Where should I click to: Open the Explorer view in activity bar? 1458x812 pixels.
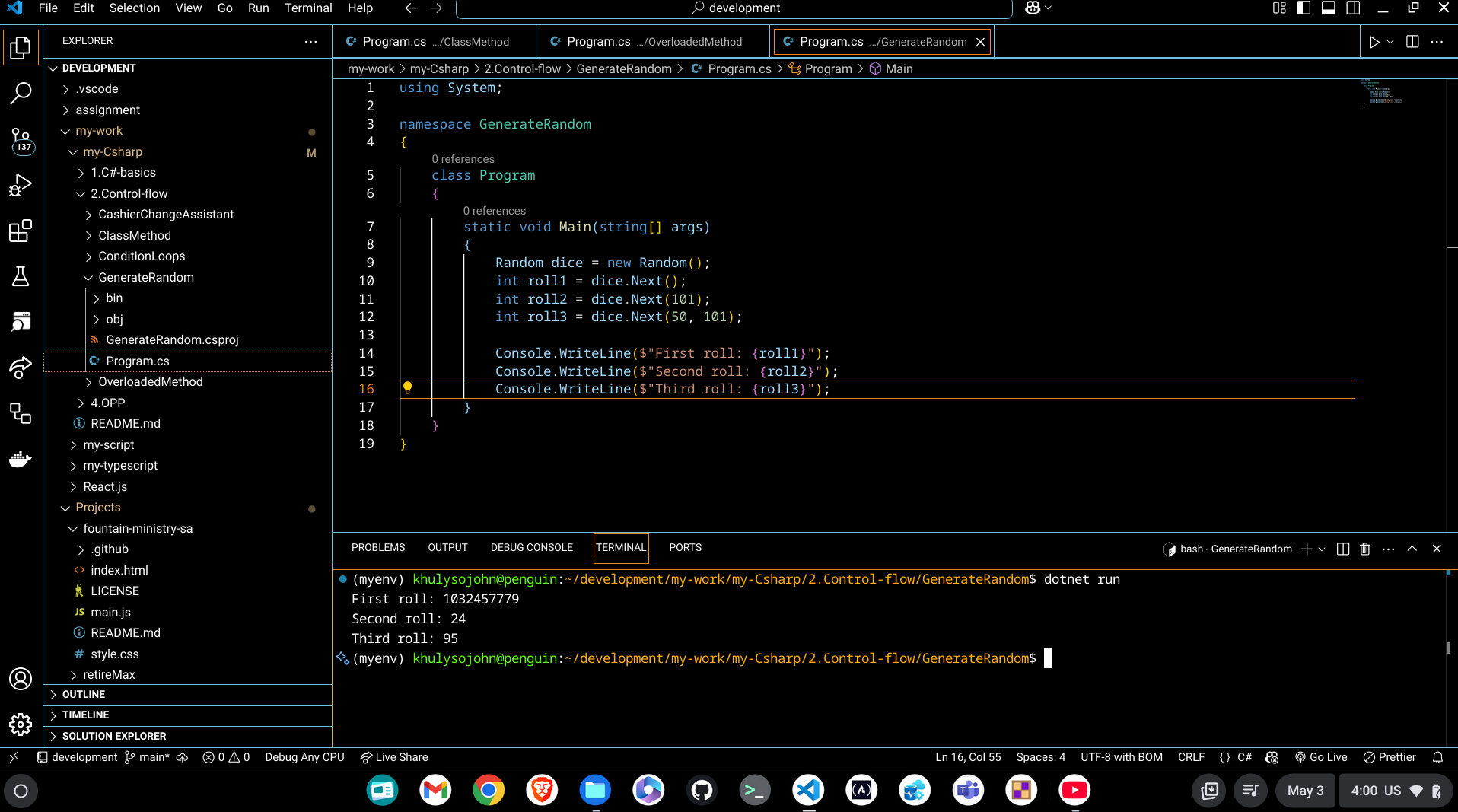pyautogui.click(x=21, y=48)
